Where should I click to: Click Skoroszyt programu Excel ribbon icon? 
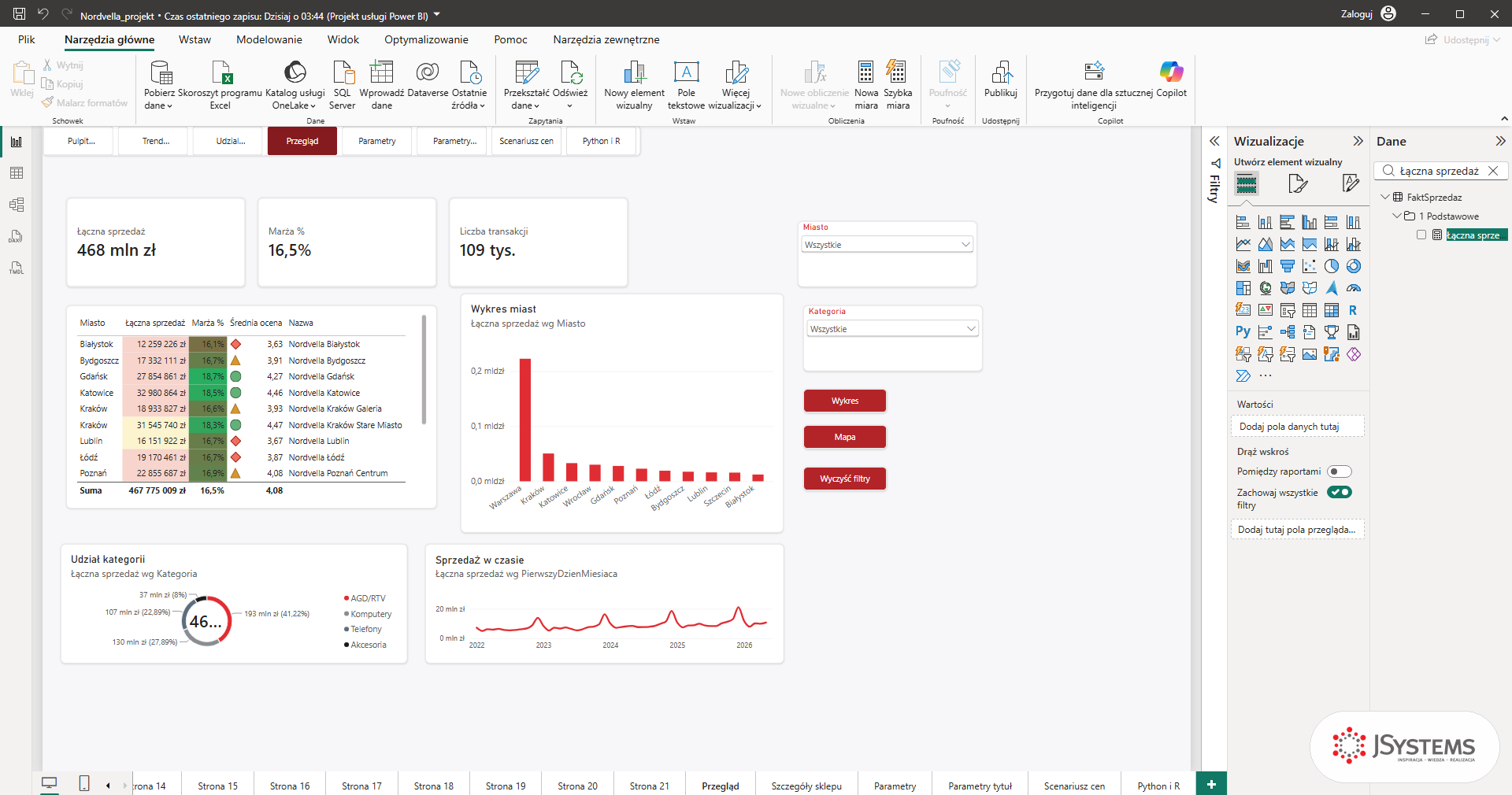[220, 84]
